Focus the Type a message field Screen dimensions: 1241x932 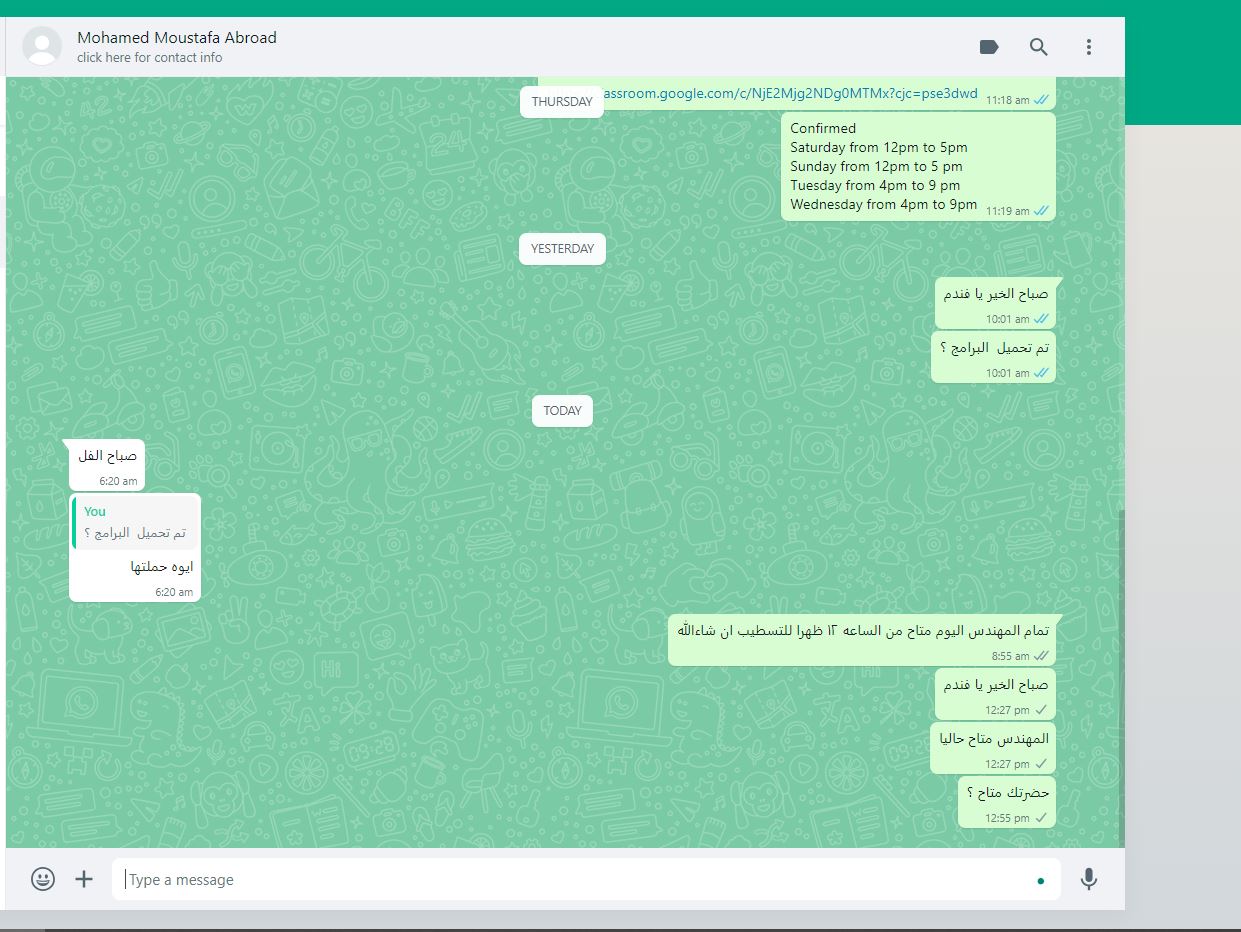[586, 879]
